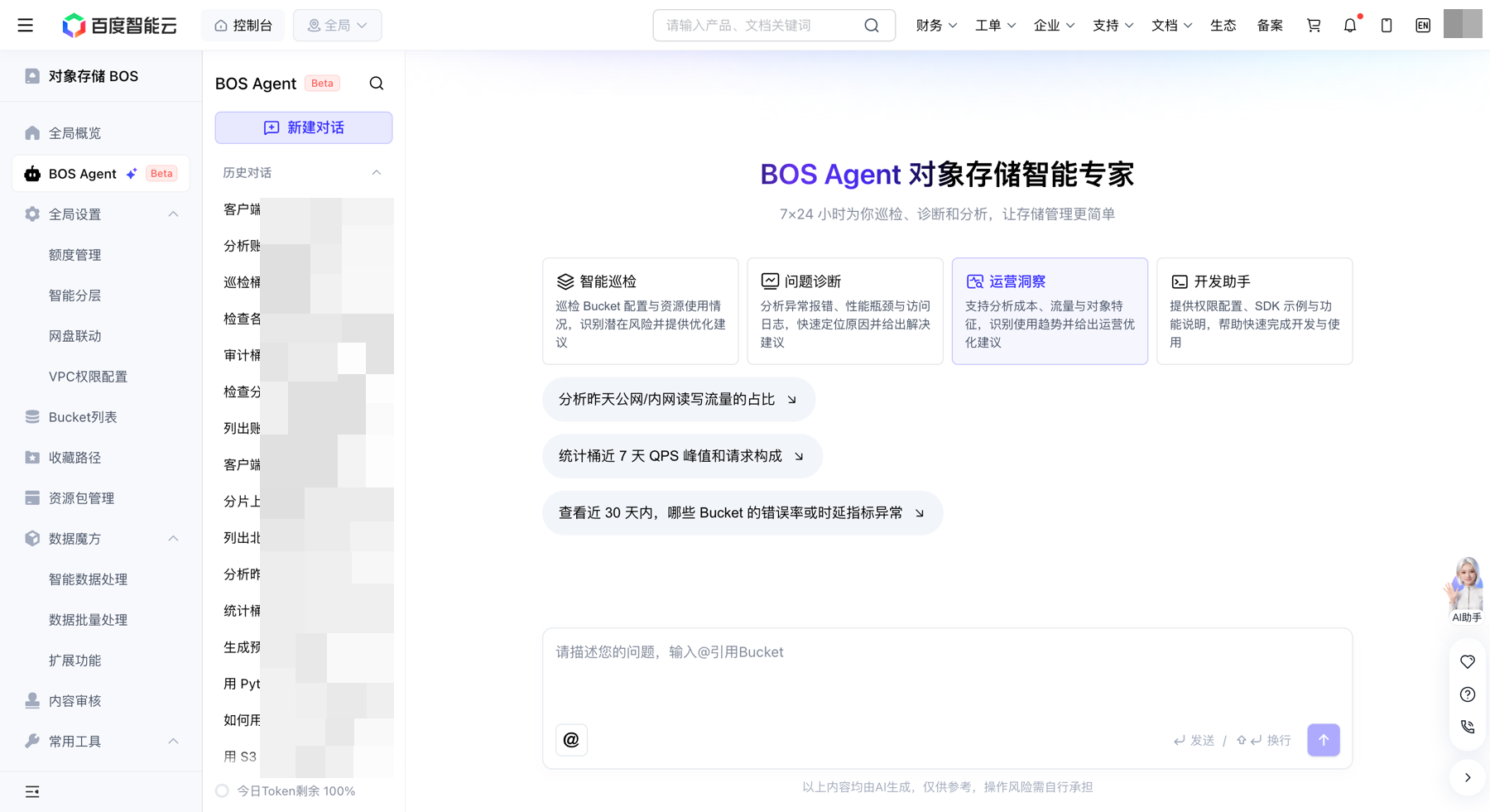Open the hamburger menu at top left
The height and width of the screenshot is (812, 1490).
tap(26, 26)
